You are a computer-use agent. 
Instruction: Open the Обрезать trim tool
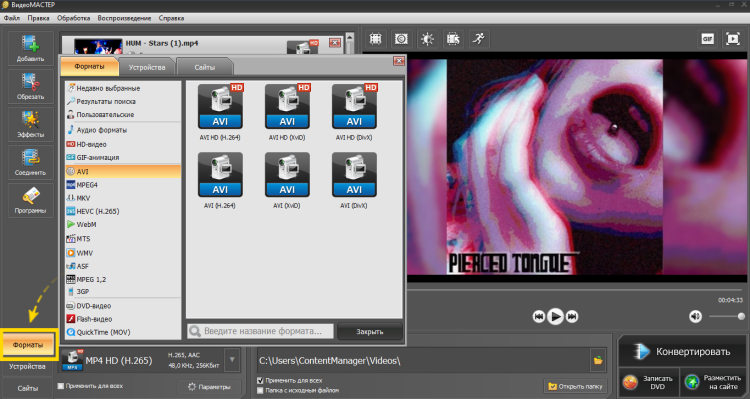(30, 86)
